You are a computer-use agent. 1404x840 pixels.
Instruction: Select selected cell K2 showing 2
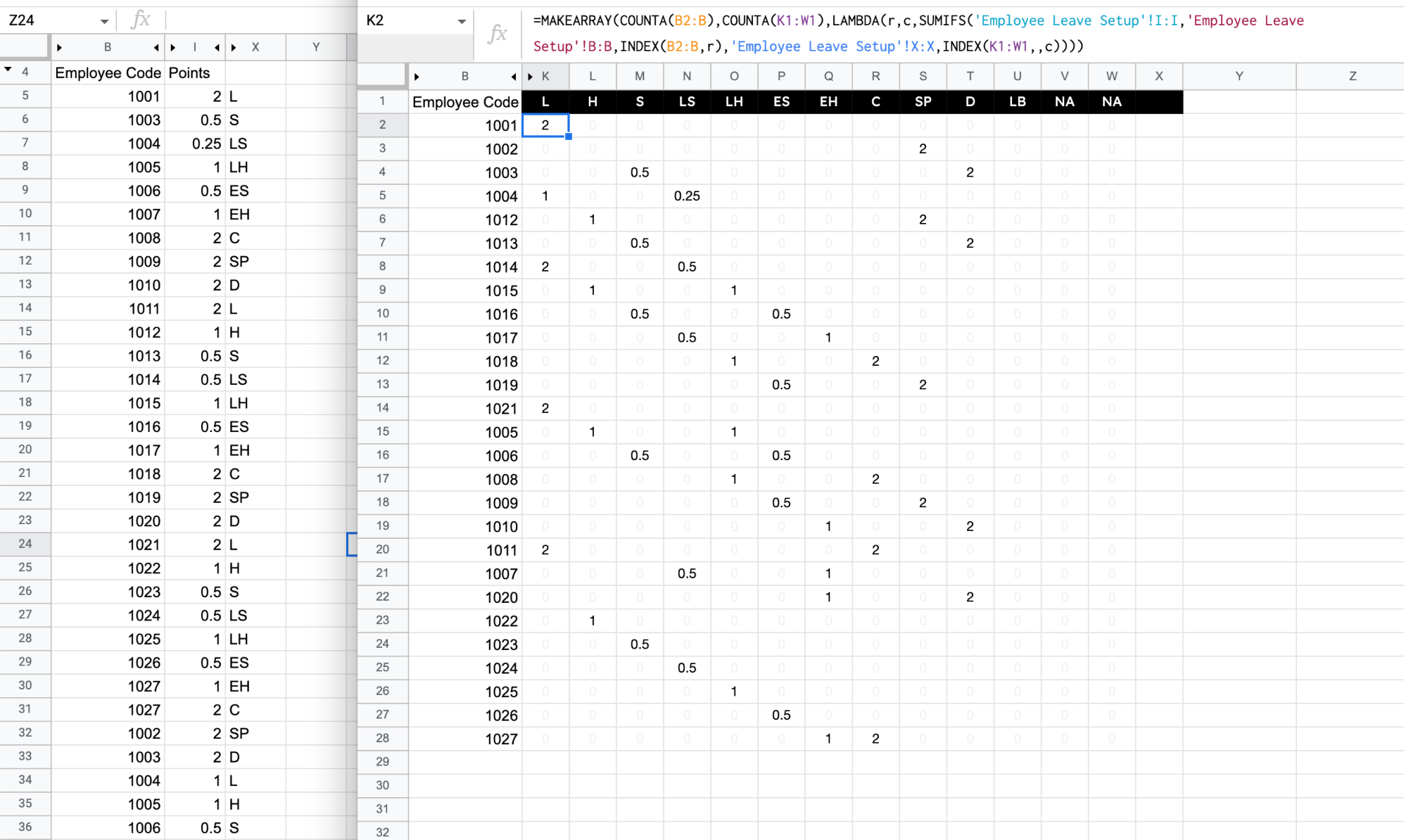point(545,125)
